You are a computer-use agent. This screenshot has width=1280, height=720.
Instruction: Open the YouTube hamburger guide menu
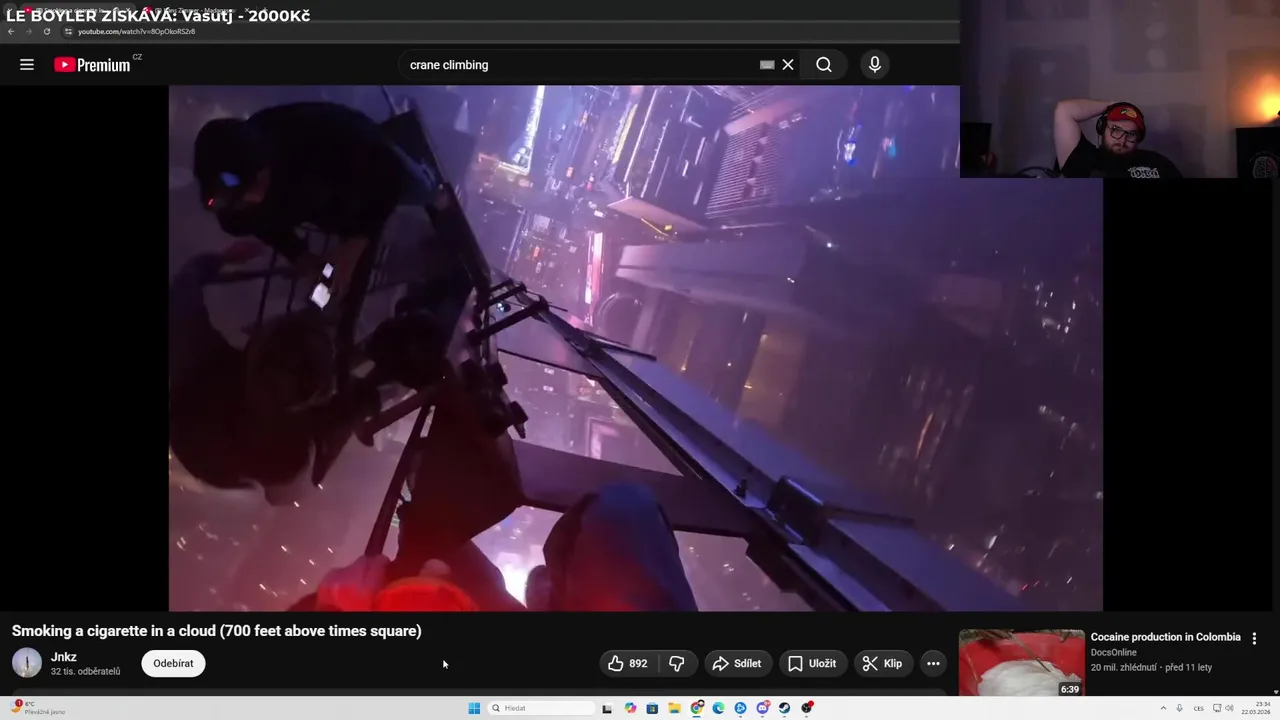[x=27, y=65]
